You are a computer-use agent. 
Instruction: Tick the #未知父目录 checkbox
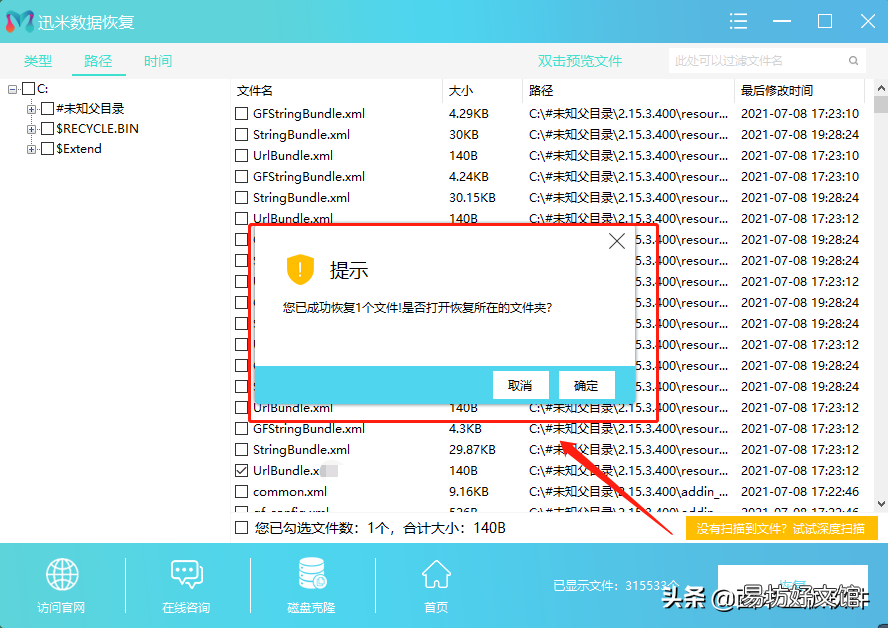click(x=48, y=108)
